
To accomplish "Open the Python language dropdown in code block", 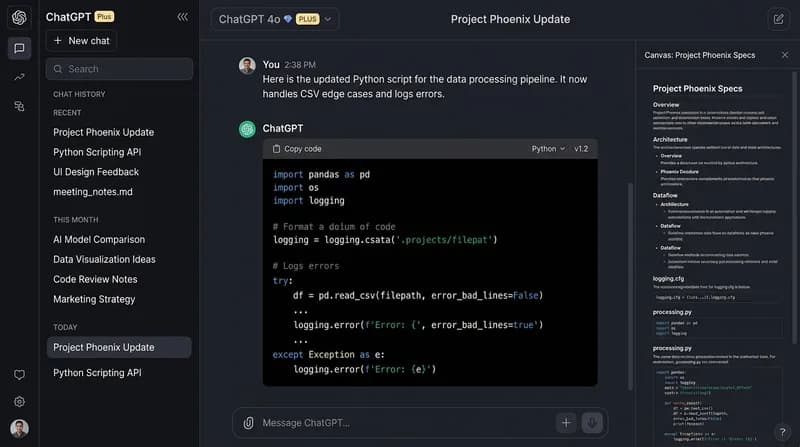I will [548, 149].
